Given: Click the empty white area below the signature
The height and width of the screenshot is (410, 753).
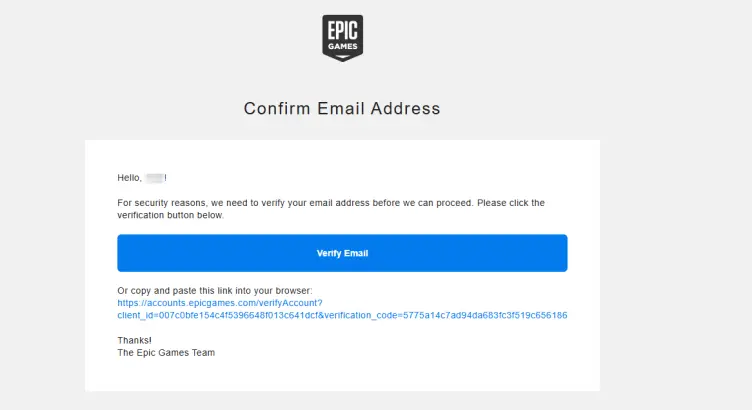Looking at the screenshot, I should point(342,375).
